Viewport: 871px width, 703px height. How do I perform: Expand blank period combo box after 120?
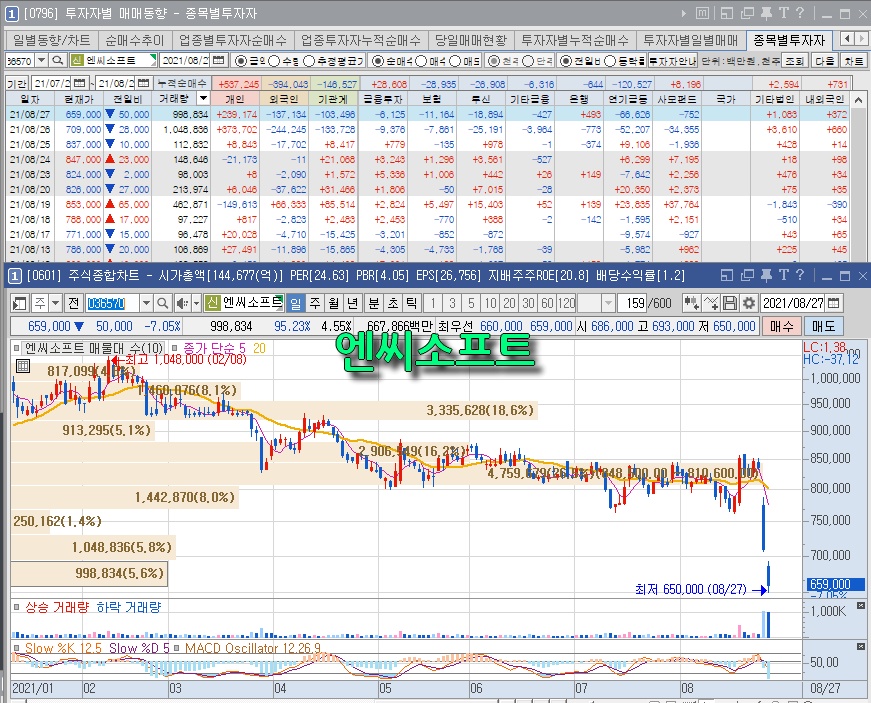pos(608,303)
